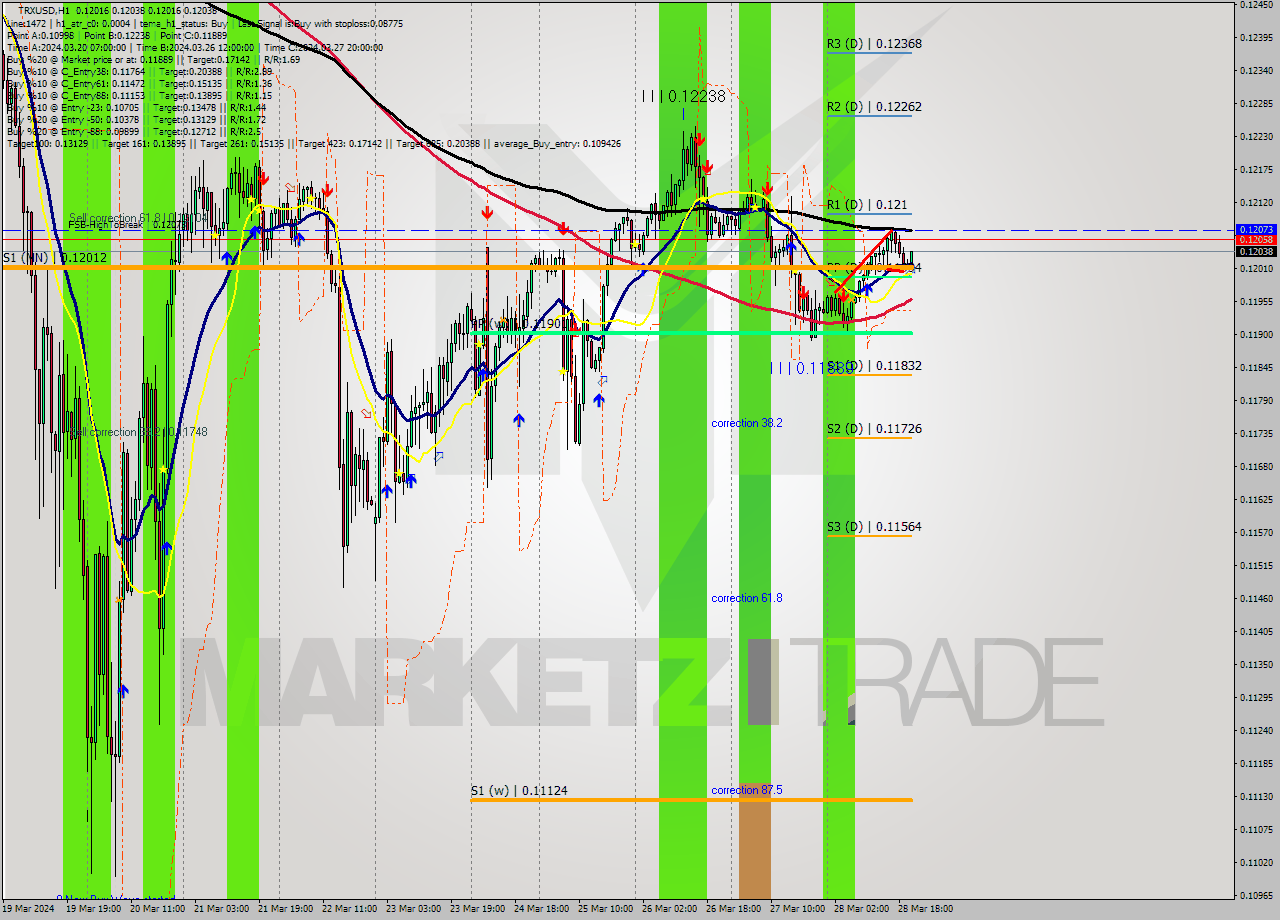
Task: Select the R1 (D) 0.121 pivot label
Action: coord(867,205)
